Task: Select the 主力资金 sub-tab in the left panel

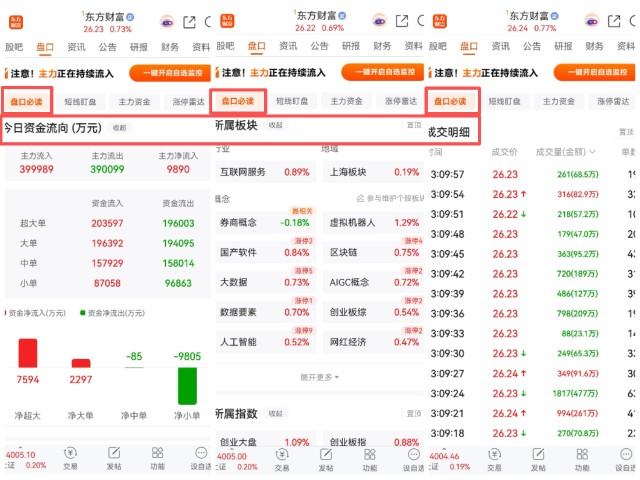Action: click(x=134, y=101)
